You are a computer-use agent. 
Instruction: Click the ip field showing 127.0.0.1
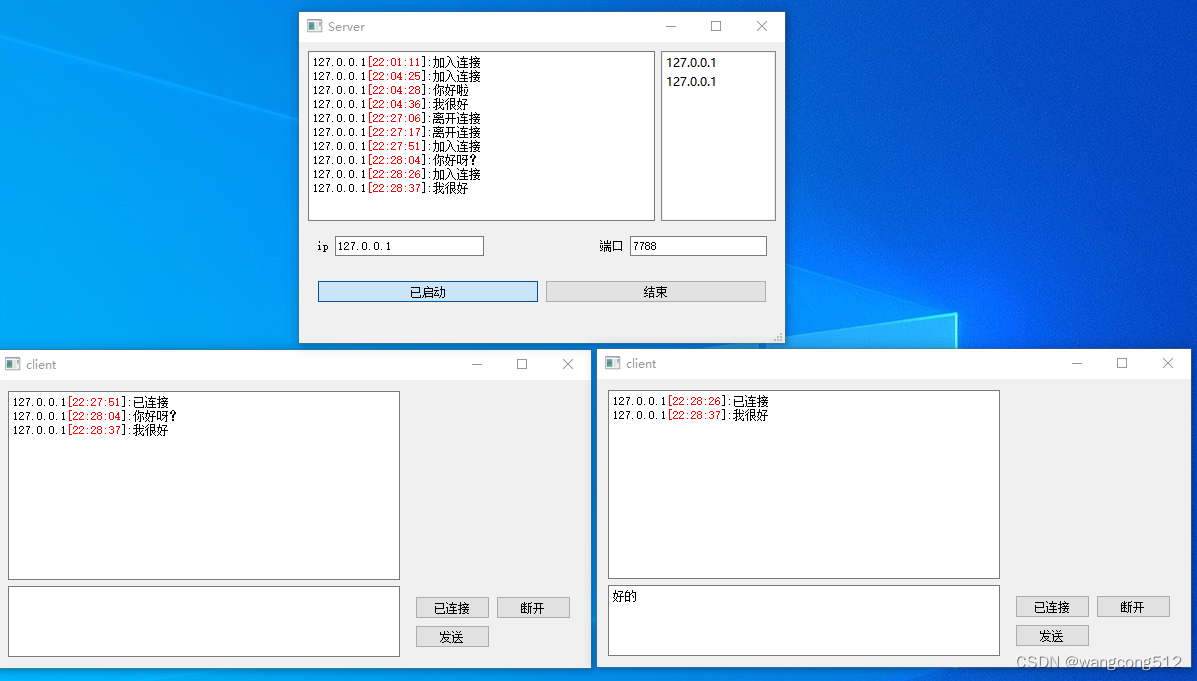408,245
